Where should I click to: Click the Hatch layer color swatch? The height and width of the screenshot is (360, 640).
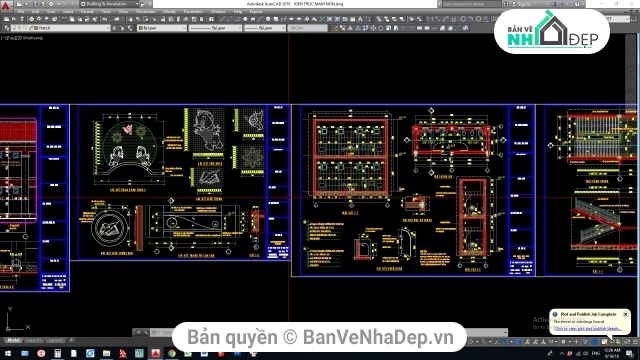[36, 28]
